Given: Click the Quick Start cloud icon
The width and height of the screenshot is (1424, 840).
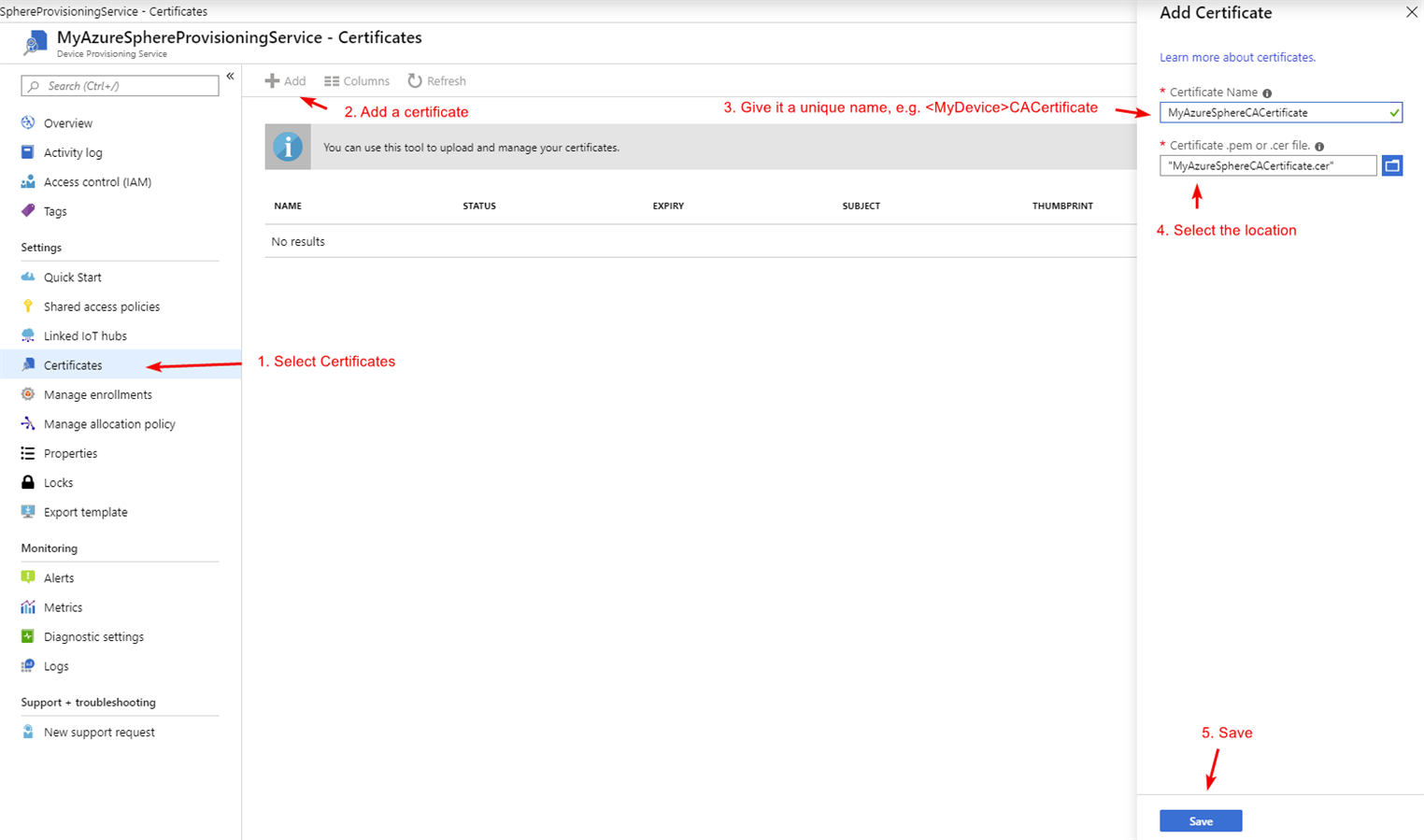Looking at the screenshot, I should click(28, 277).
